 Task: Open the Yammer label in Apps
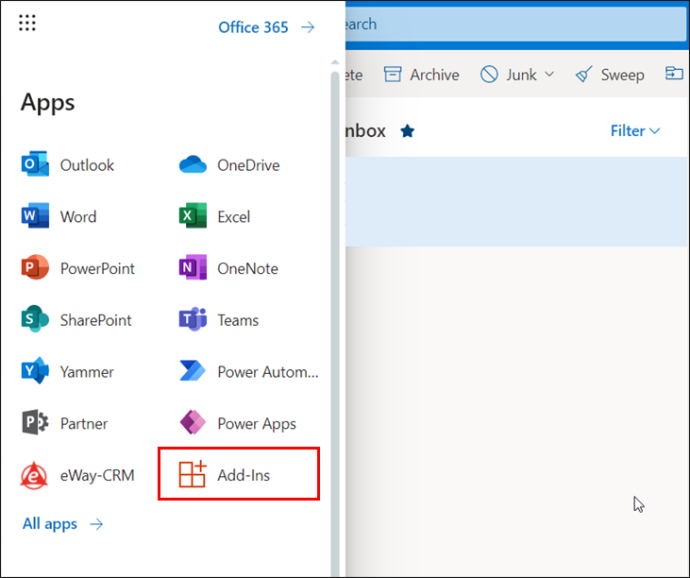(x=87, y=372)
